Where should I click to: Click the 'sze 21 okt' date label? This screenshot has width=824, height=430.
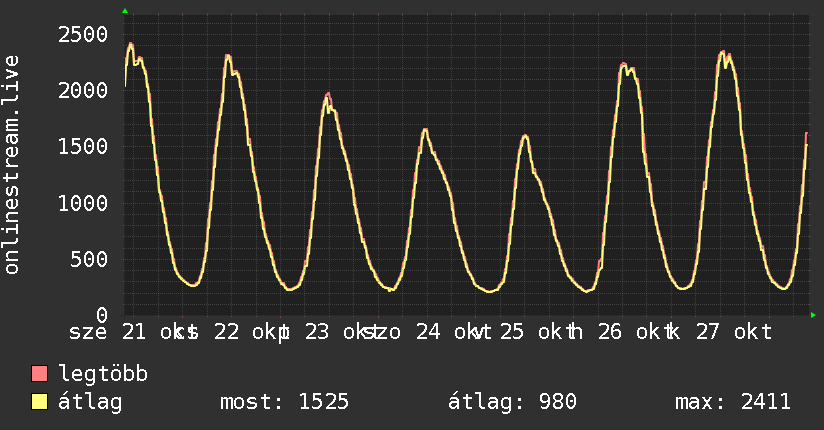(133, 332)
